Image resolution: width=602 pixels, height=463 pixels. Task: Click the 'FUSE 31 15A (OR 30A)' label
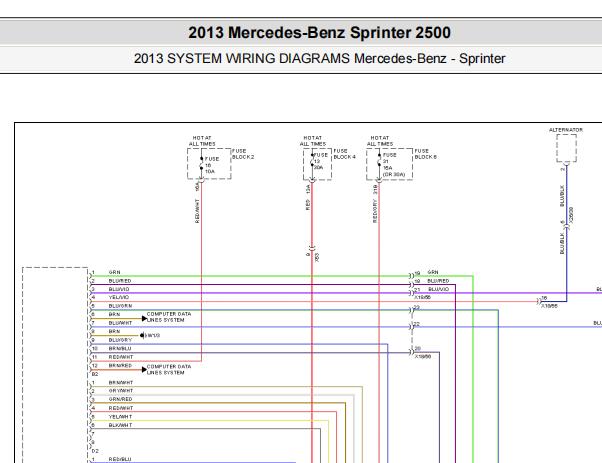point(394,165)
